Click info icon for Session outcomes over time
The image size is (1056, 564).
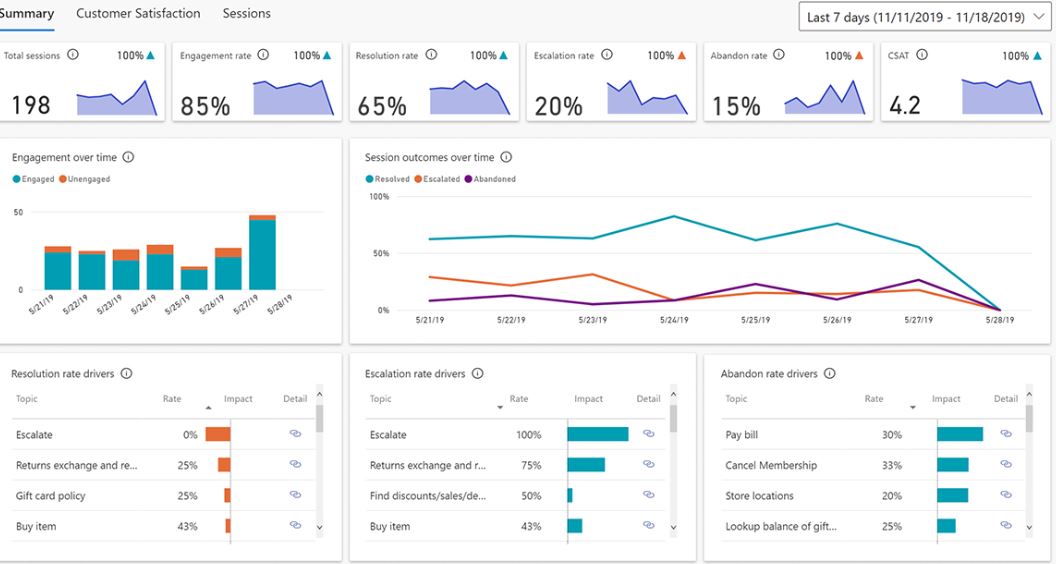coord(506,157)
